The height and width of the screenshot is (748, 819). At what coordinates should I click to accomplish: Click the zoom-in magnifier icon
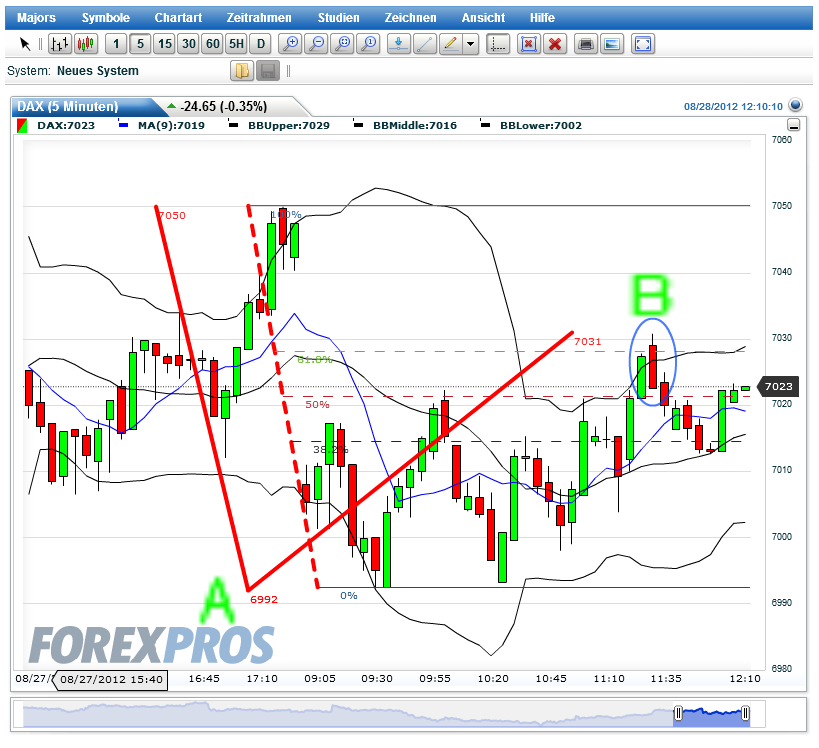point(290,44)
